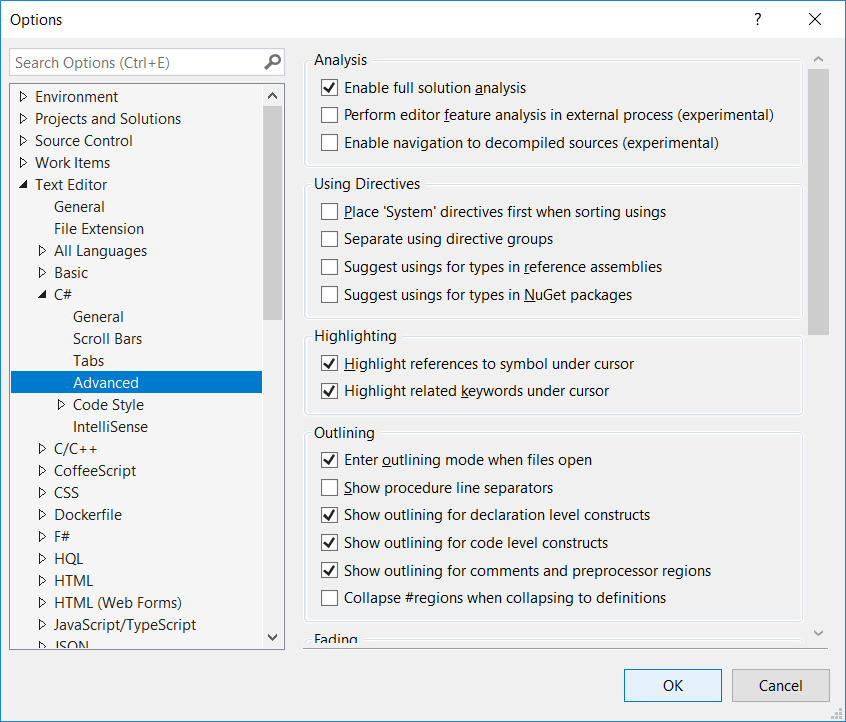This screenshot has width=846, height=722.
Task: Click settings panel scroll-up arrow
Action: point(818,60)
